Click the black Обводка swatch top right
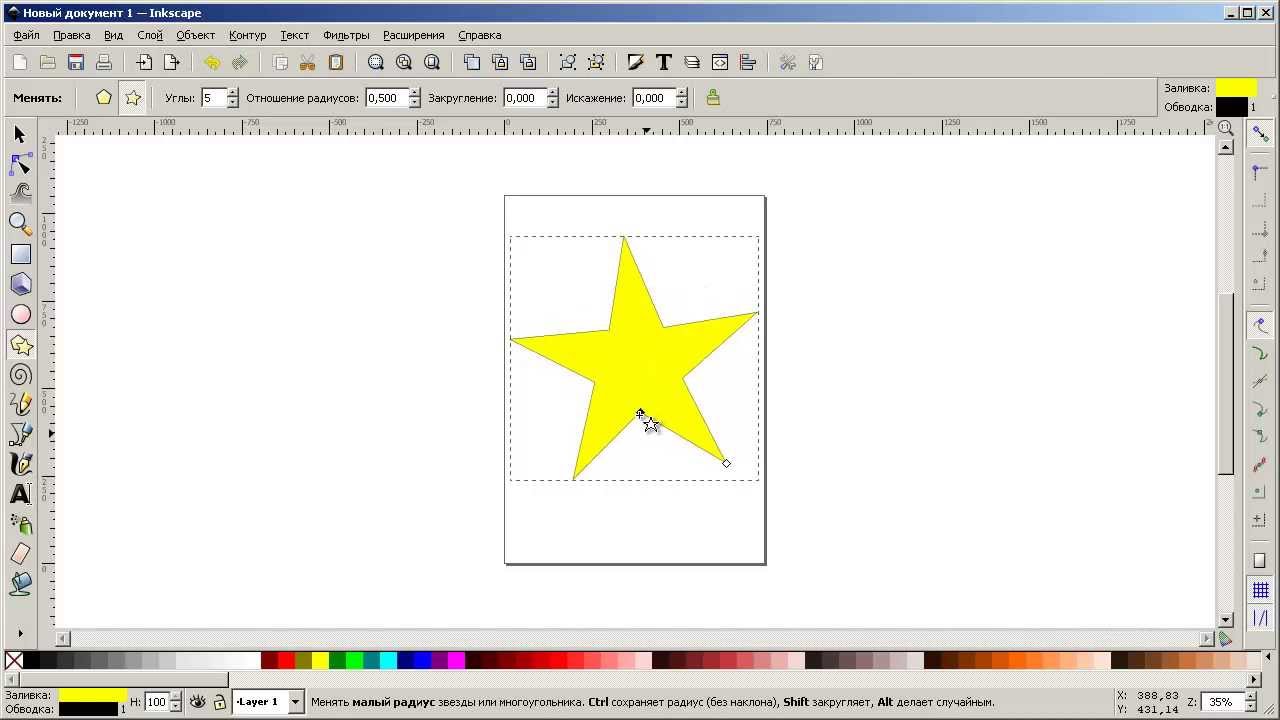Screen dimensions: 1280x720 (x=1232, y=107)
